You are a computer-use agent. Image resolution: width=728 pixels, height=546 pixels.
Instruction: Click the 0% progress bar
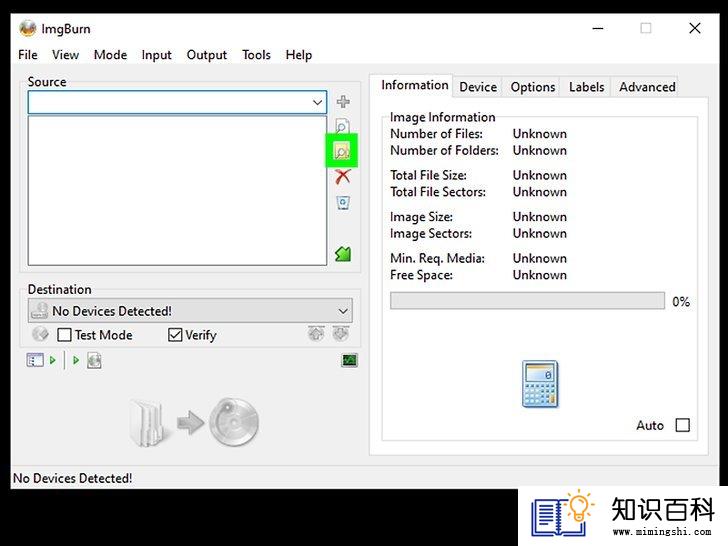[x=527, y=300]
